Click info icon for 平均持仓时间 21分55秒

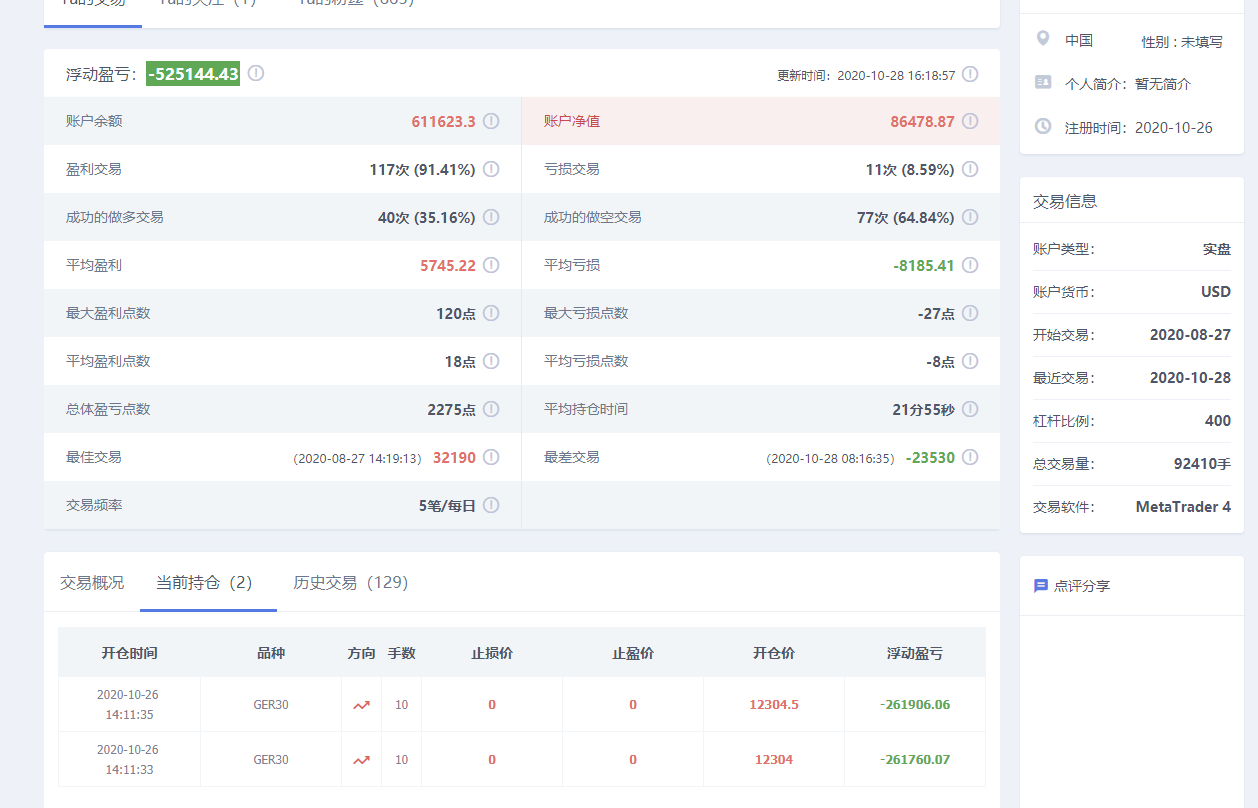point(970,409)
